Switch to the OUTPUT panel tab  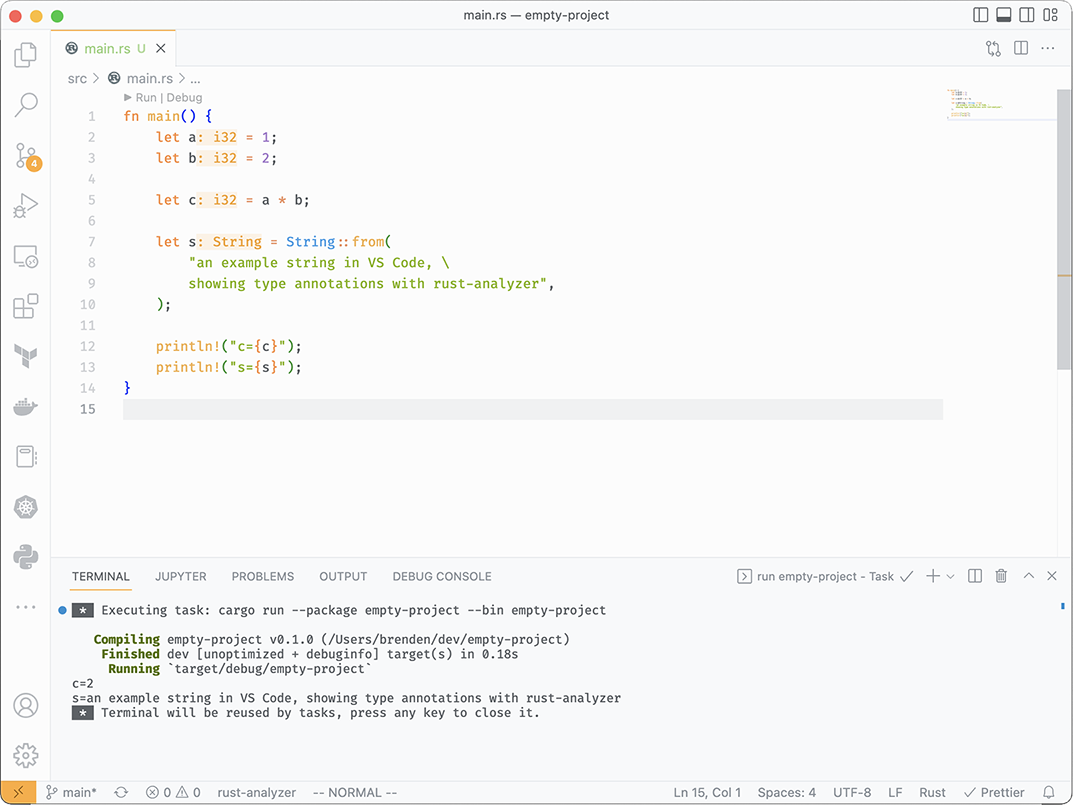(x=343, y=577)
